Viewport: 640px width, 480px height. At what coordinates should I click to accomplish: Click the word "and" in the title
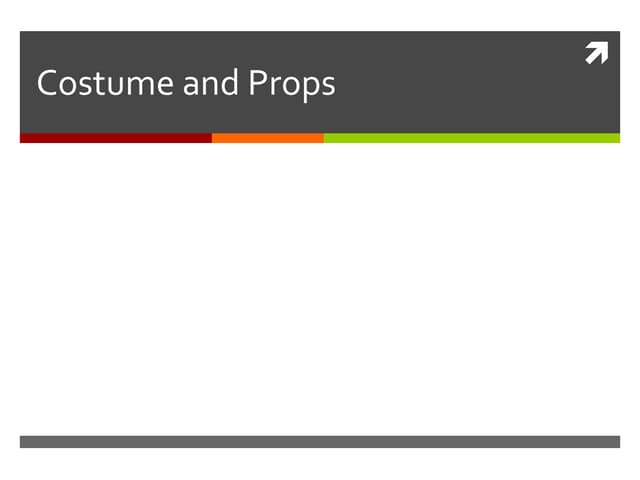[x=210, y=83]
